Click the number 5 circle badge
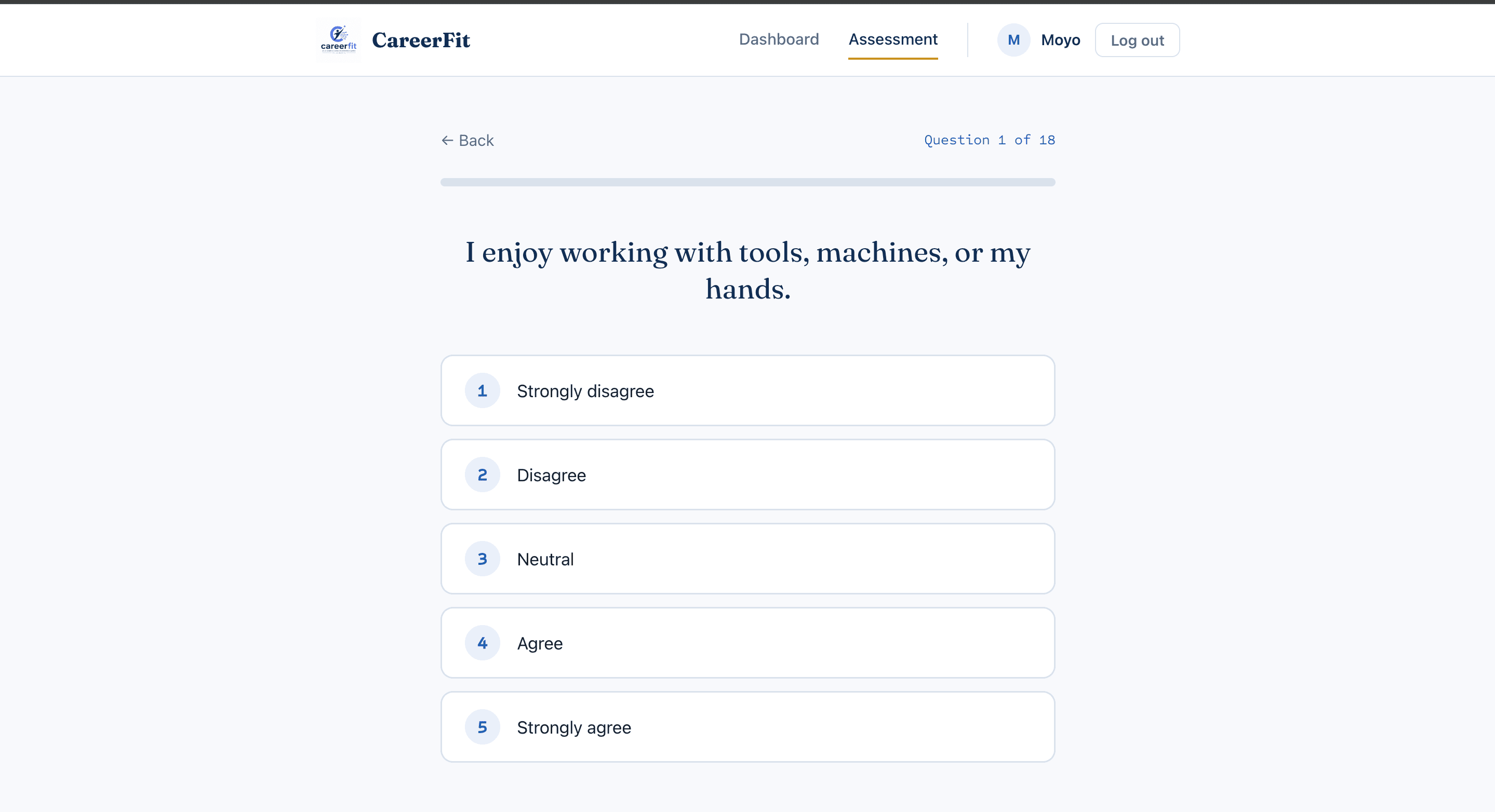The height and width of the screenshot is (812, 1495). (482, 727)
